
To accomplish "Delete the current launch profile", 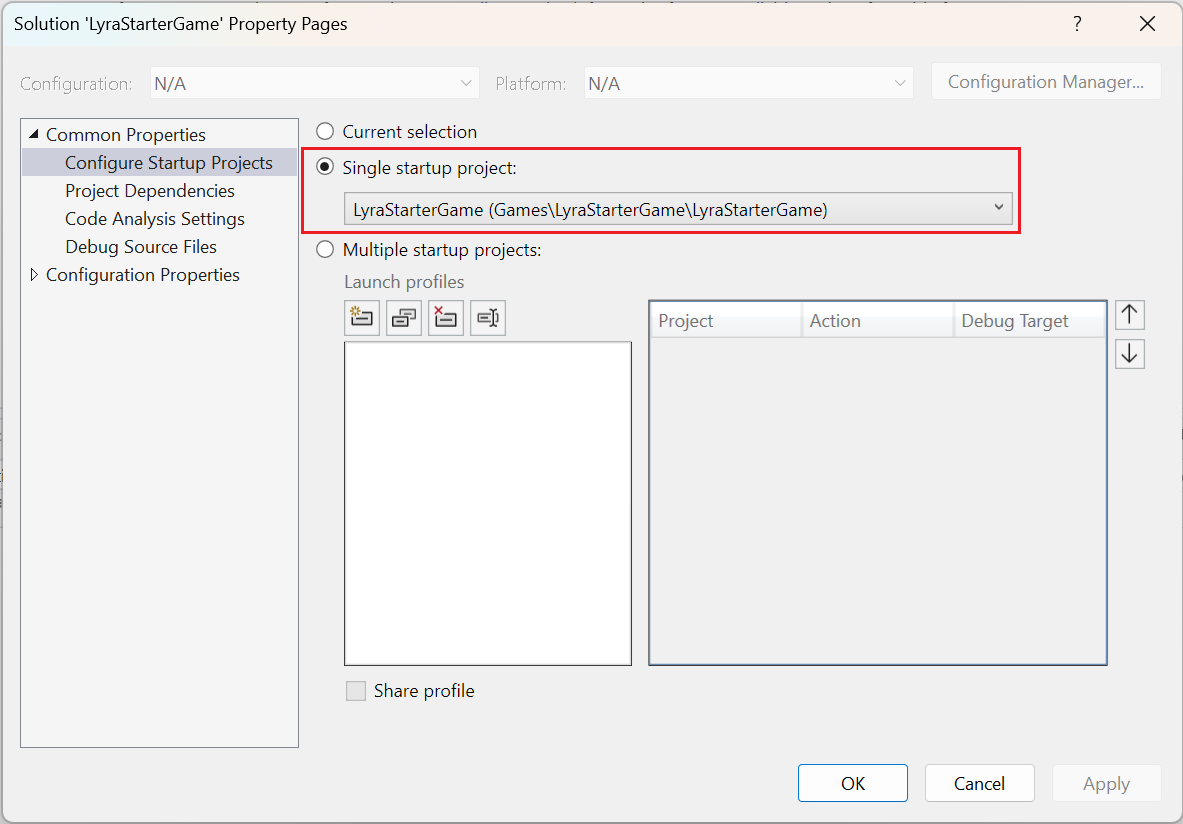I will tap(446, 317).
